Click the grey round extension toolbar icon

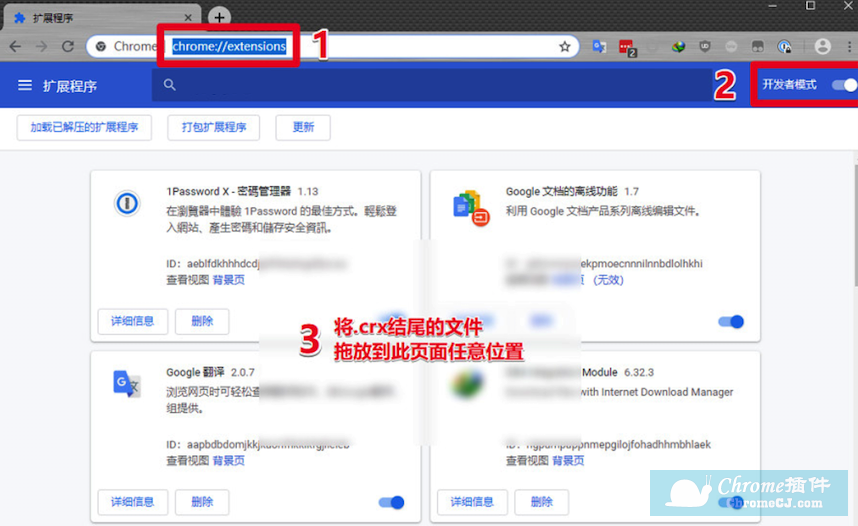tap(731, 47)
